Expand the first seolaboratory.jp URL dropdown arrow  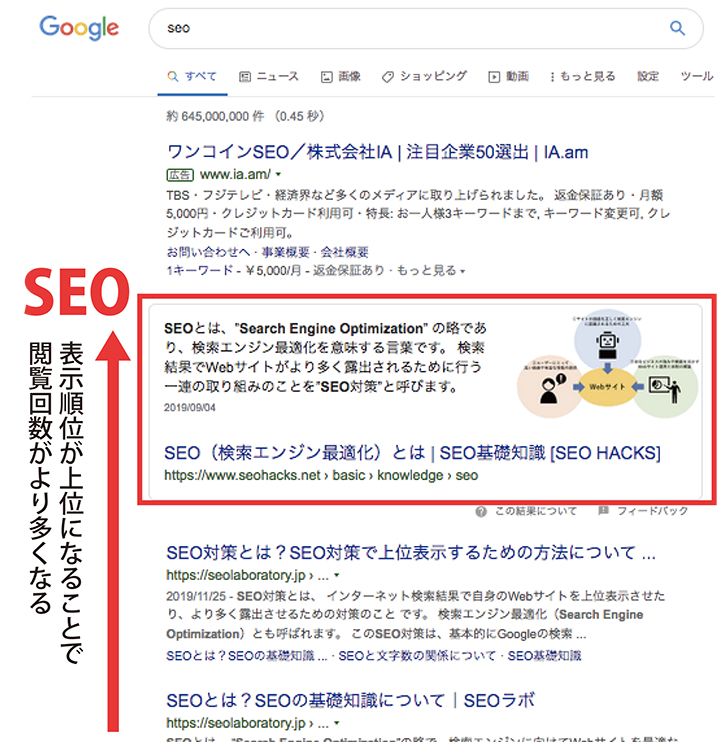[336, 575]
